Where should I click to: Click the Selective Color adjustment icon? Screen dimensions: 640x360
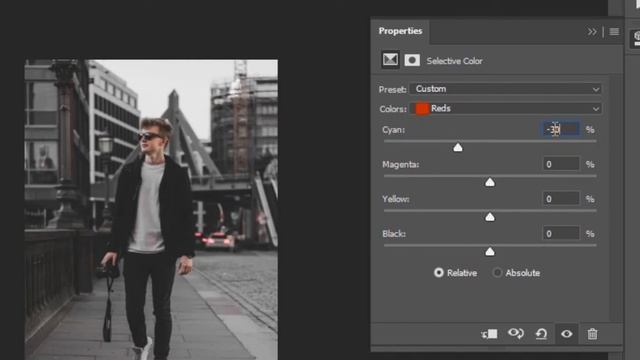[390, 60]
